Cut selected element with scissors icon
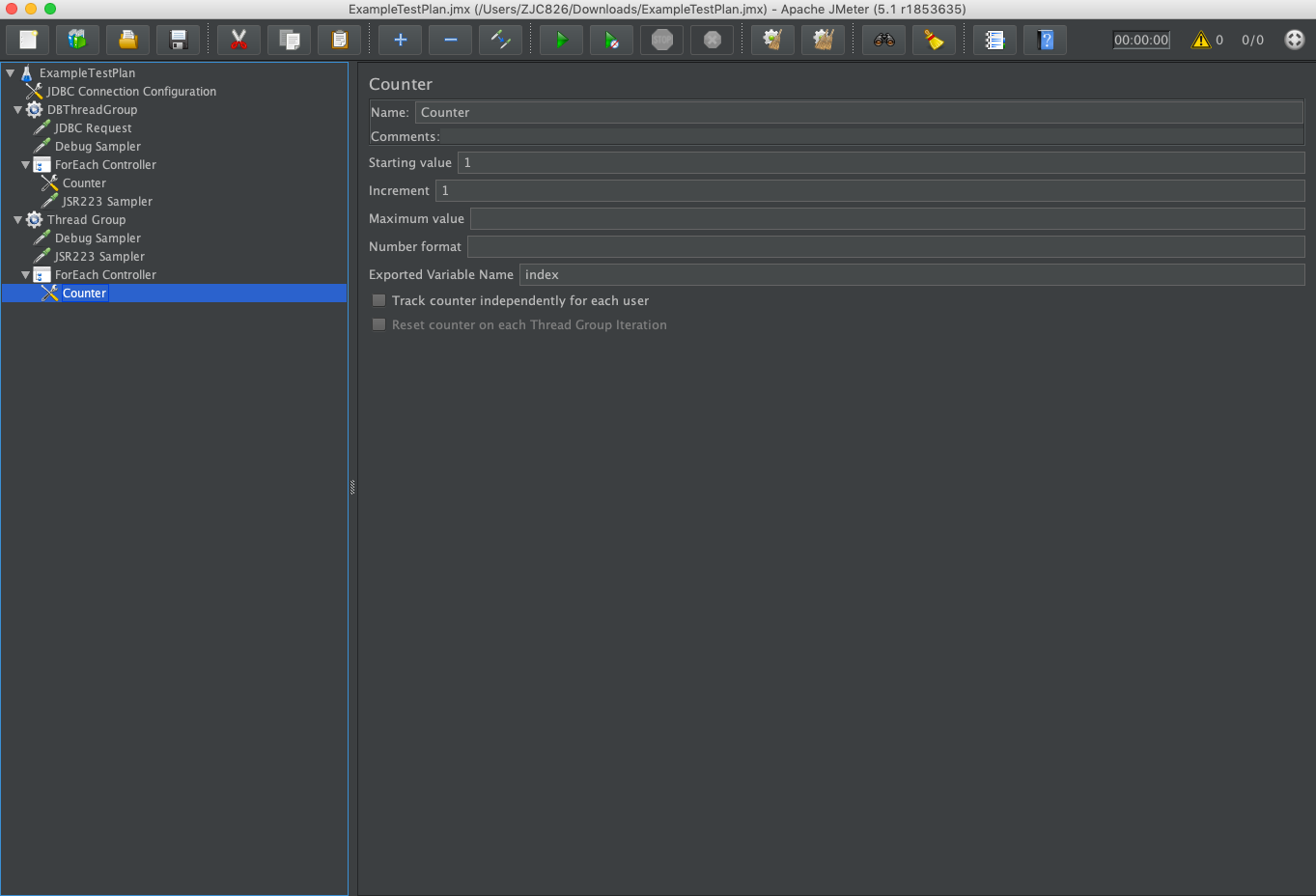The width and height of the screenshot is (1316, 896). click(x=238, y=40)
